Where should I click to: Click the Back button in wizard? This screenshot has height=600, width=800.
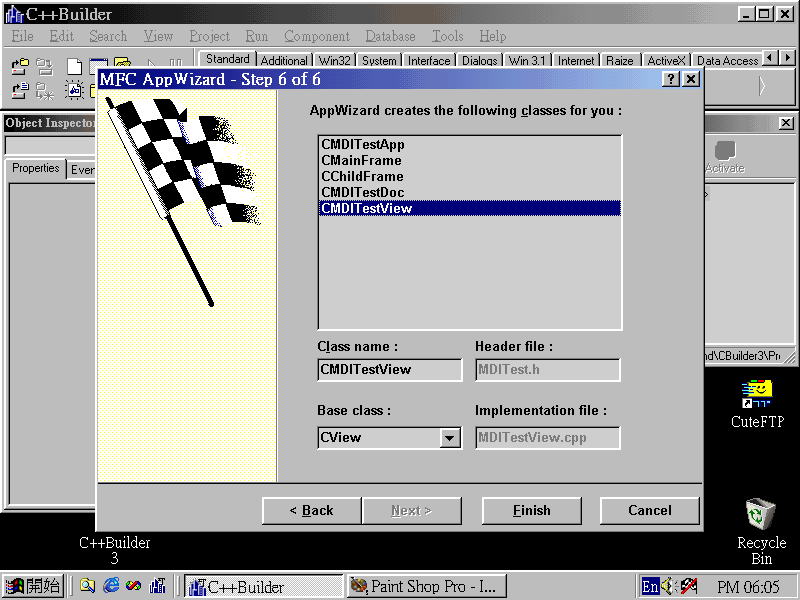point(311,511)
